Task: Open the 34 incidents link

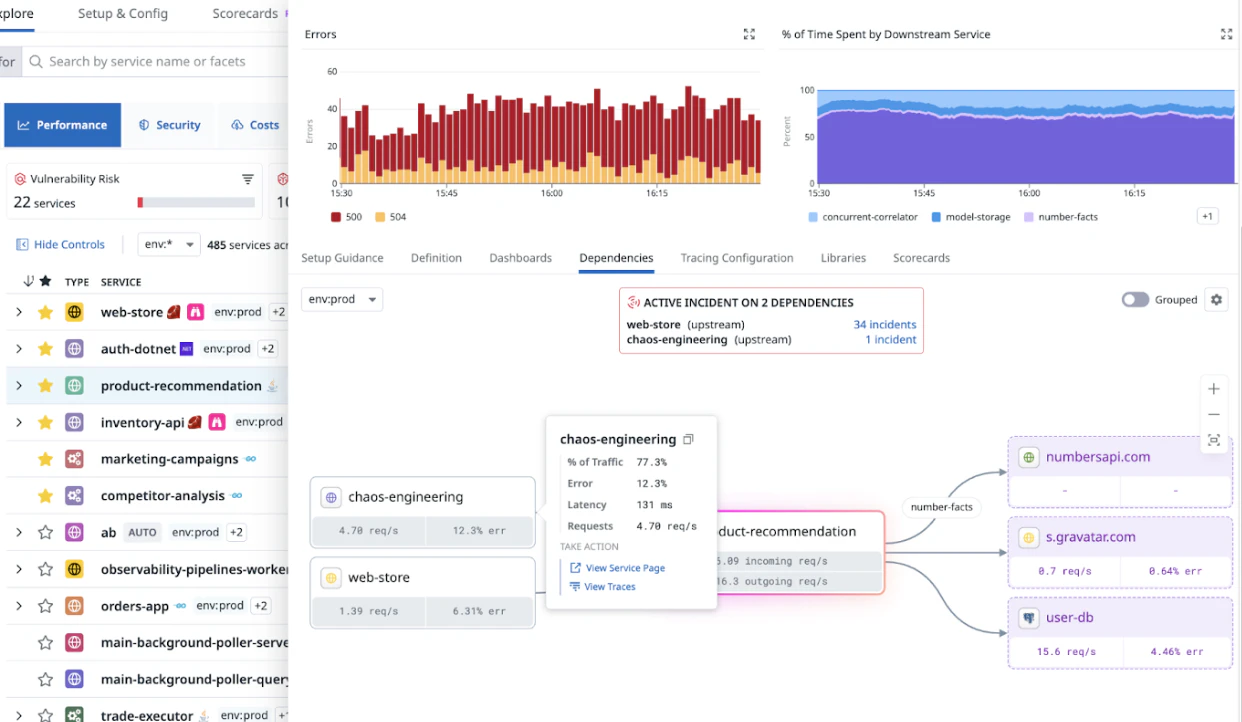Action: [885, 324]
